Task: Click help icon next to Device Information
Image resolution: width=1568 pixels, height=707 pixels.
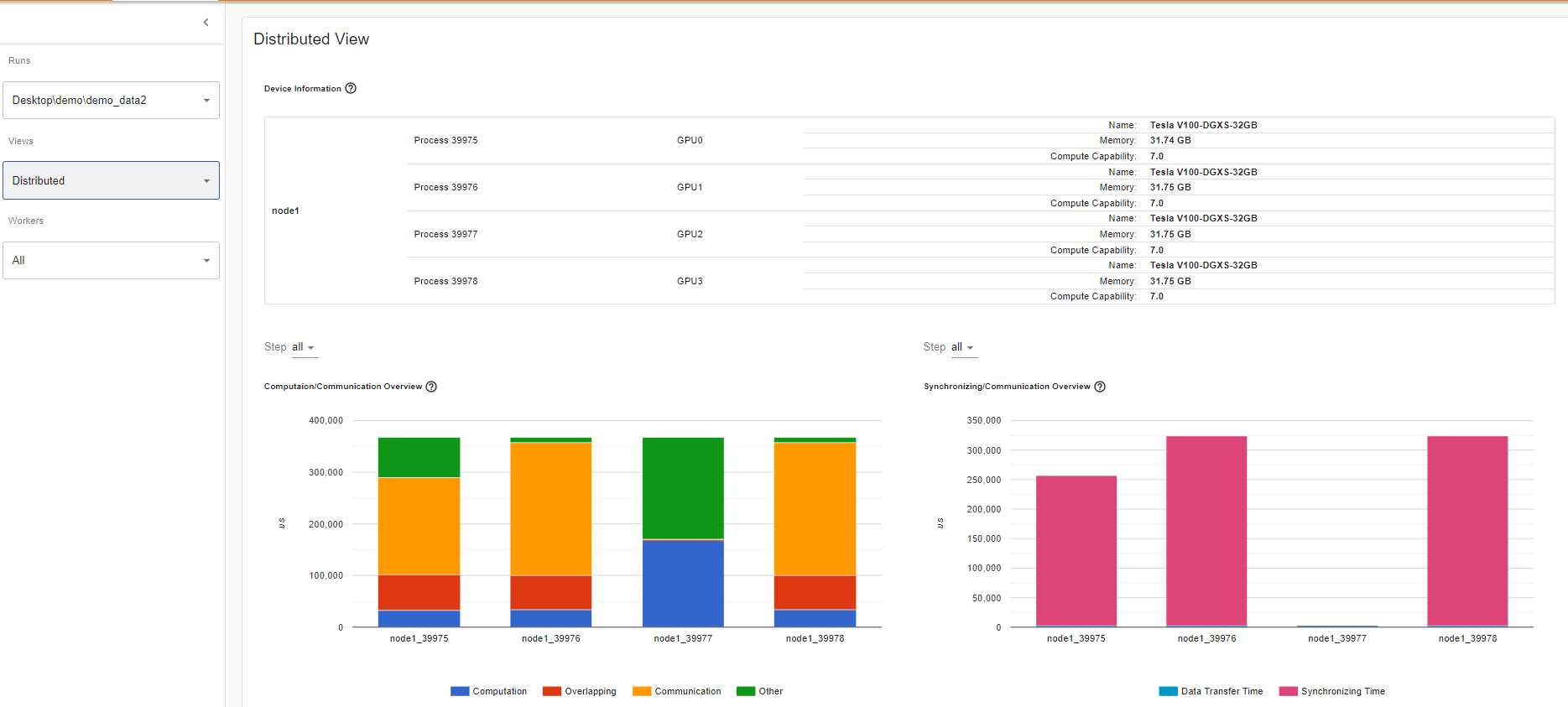Action: [x=351, y=88]
